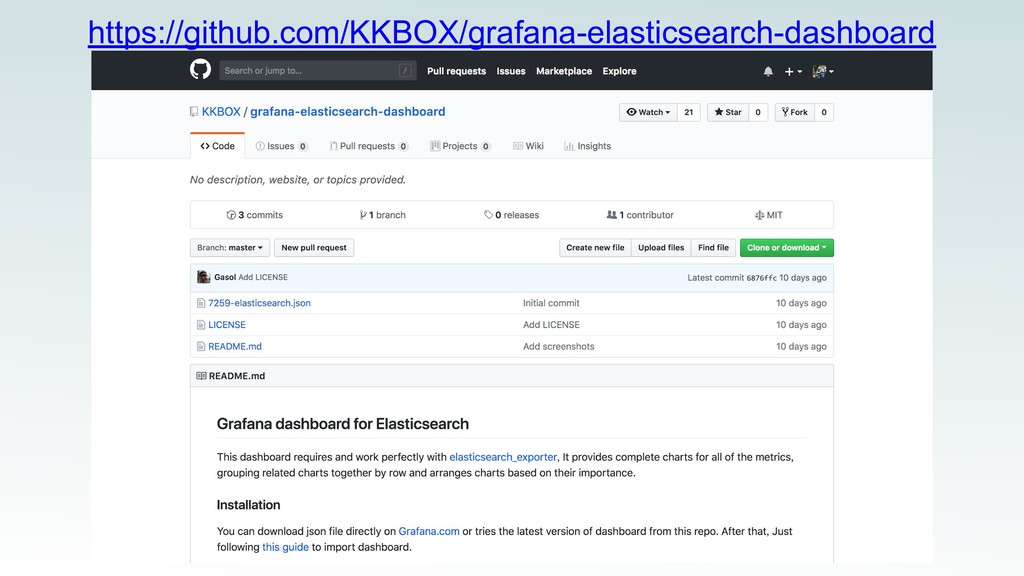Select the Code tab
1024x576 pixels.
(217, 146)
